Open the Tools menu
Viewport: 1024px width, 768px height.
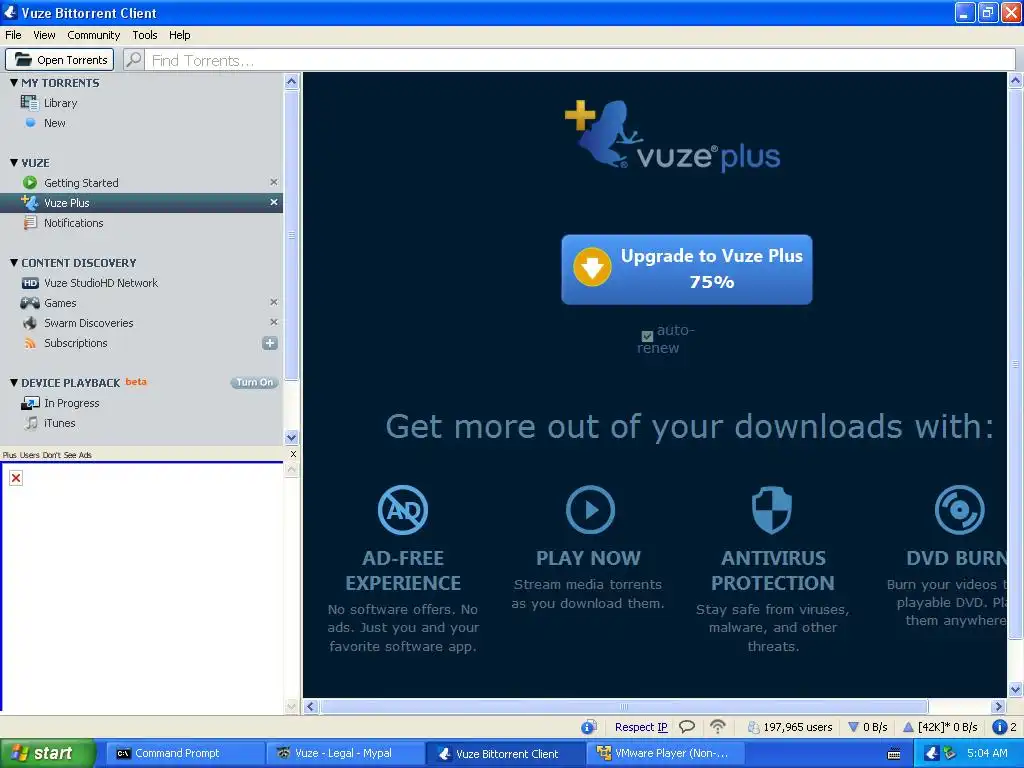point(144,35)
